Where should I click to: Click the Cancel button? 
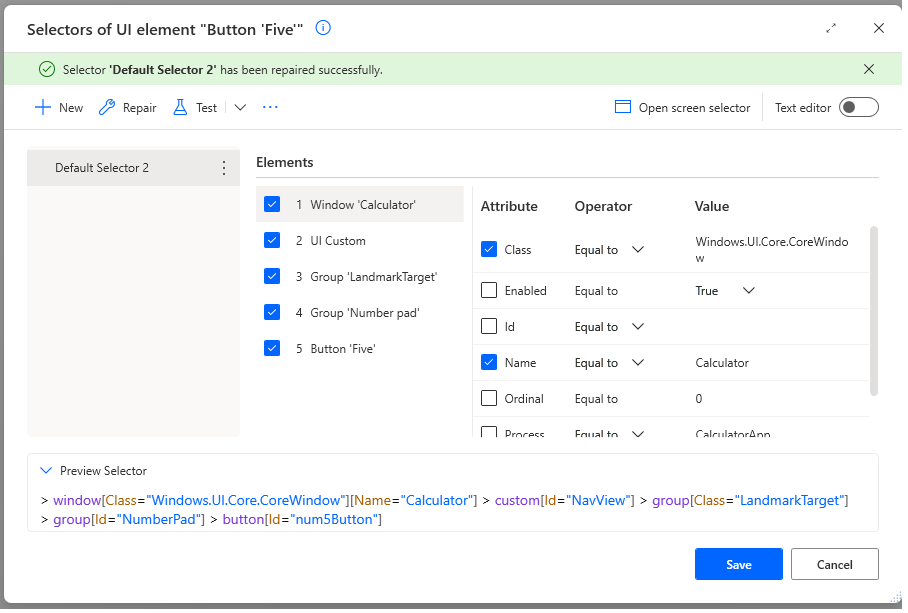[x=834, y=564]
